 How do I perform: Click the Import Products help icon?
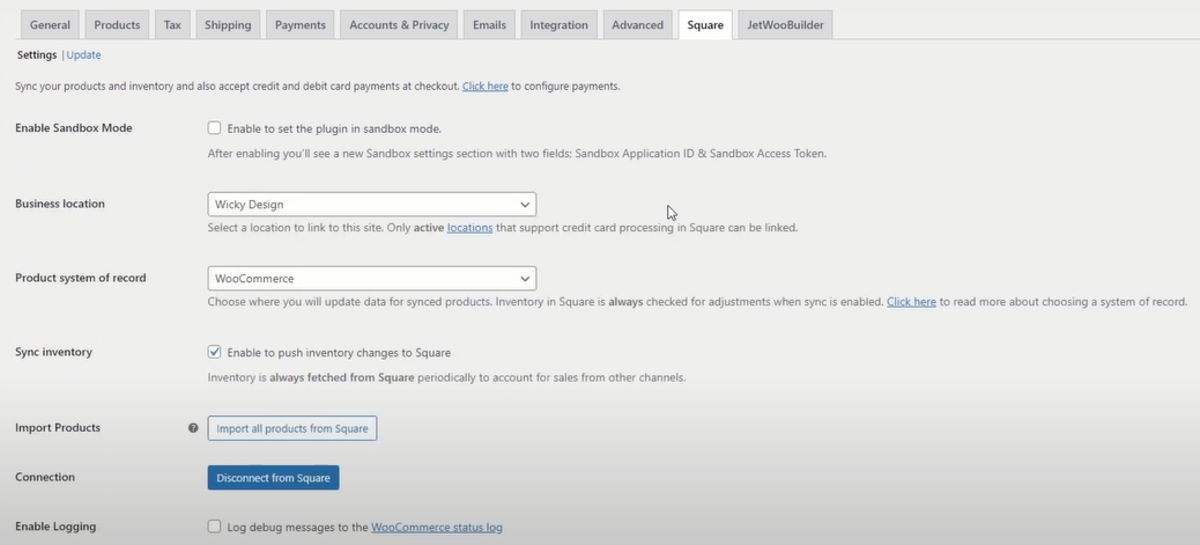193,428
